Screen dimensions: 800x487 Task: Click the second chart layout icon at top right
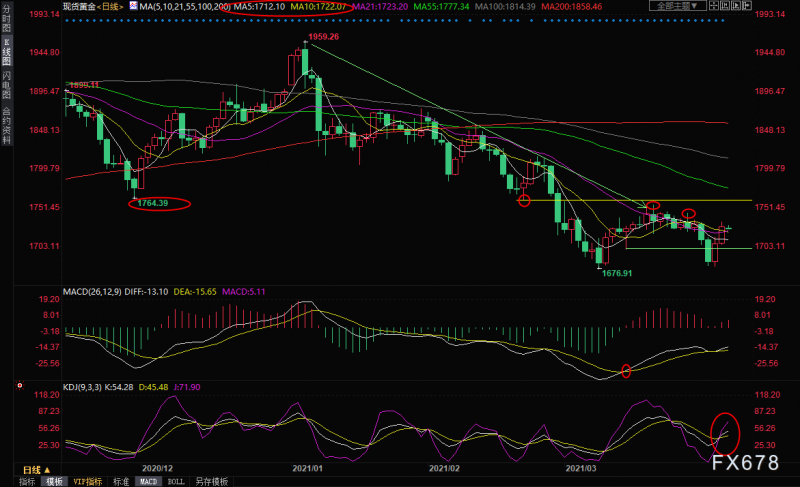pyautogui.click(x=724, y=6)
